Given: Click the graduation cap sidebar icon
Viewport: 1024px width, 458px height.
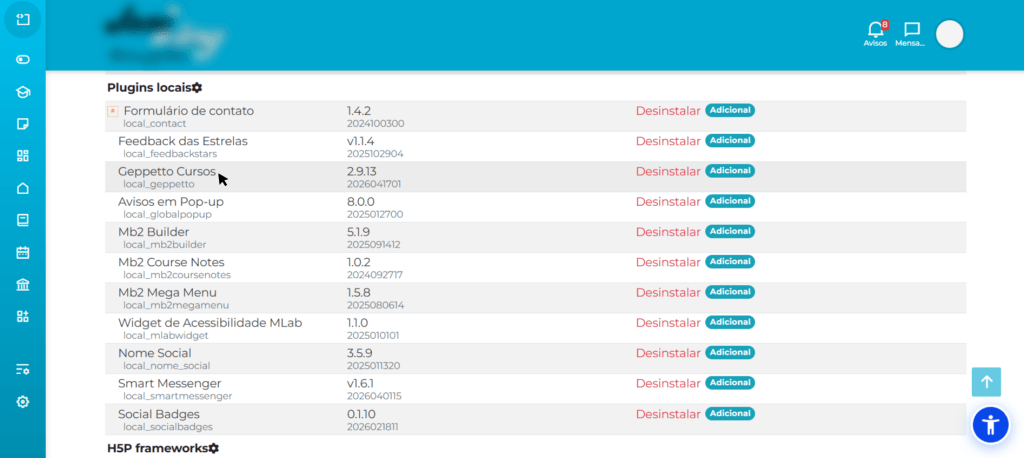Looking at the screenshot, I should tap(23, 92).
